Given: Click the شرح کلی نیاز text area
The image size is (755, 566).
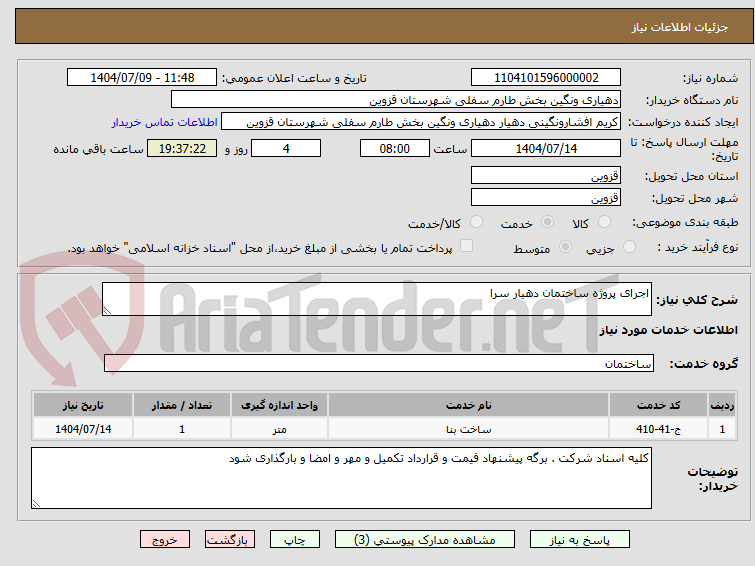Looking at the screenshot, I should point(377,299).
